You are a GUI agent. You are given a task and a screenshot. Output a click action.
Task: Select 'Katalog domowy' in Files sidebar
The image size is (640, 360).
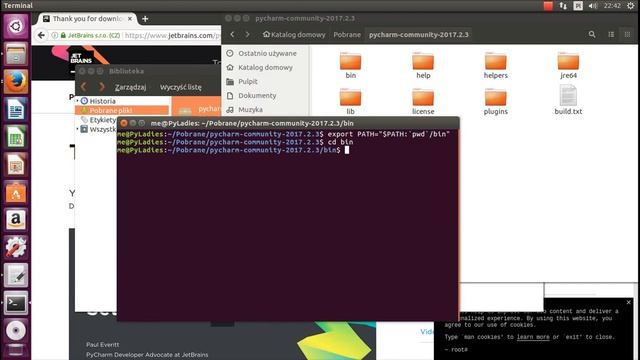pyautogui.click(x=265, y=67)
